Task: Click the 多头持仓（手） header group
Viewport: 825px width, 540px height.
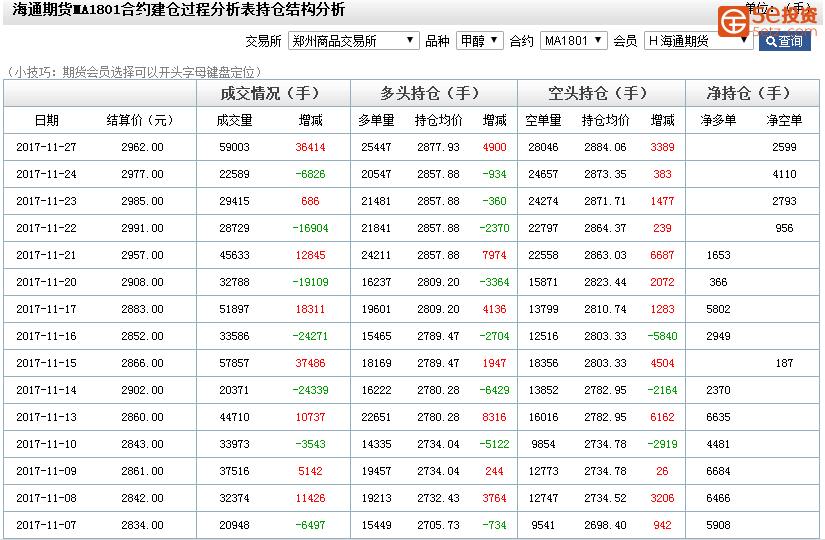Action: [x=434, y=94]
